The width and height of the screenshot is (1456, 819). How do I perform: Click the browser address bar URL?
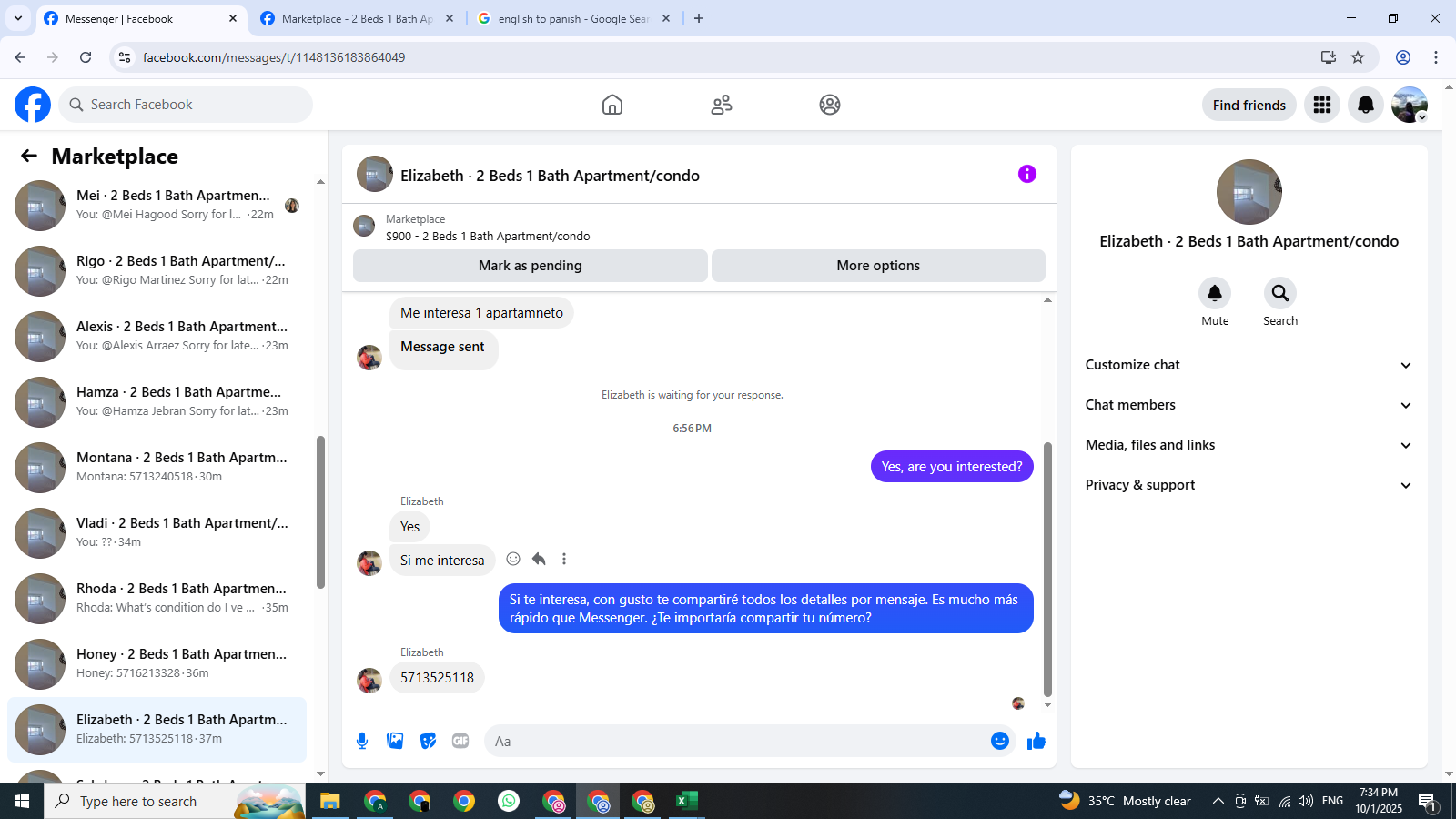pyautogui.click(x=274, y=57)
